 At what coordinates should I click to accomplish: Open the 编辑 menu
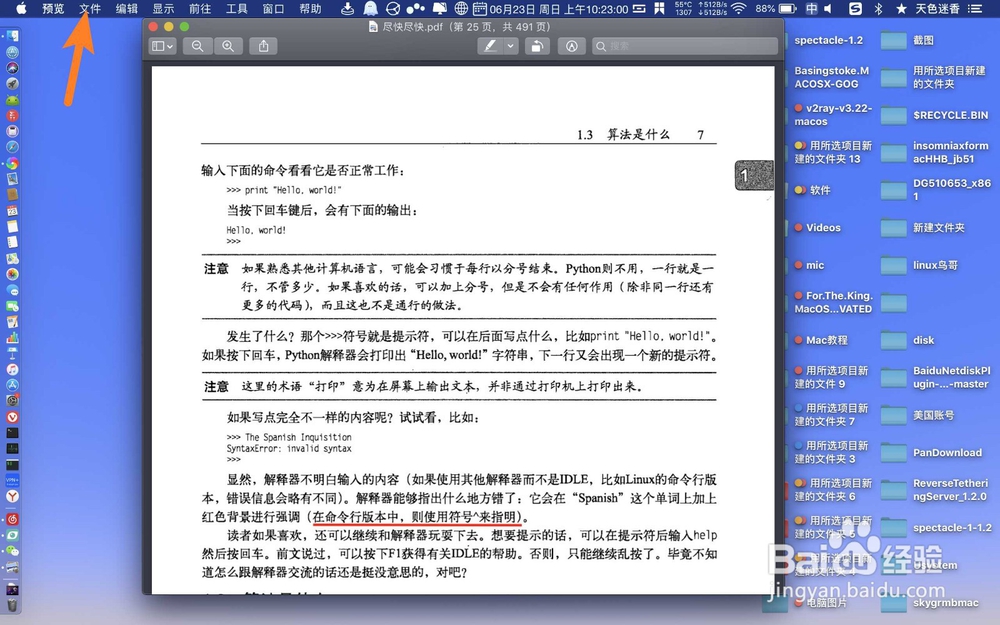(x=127, y=8)
